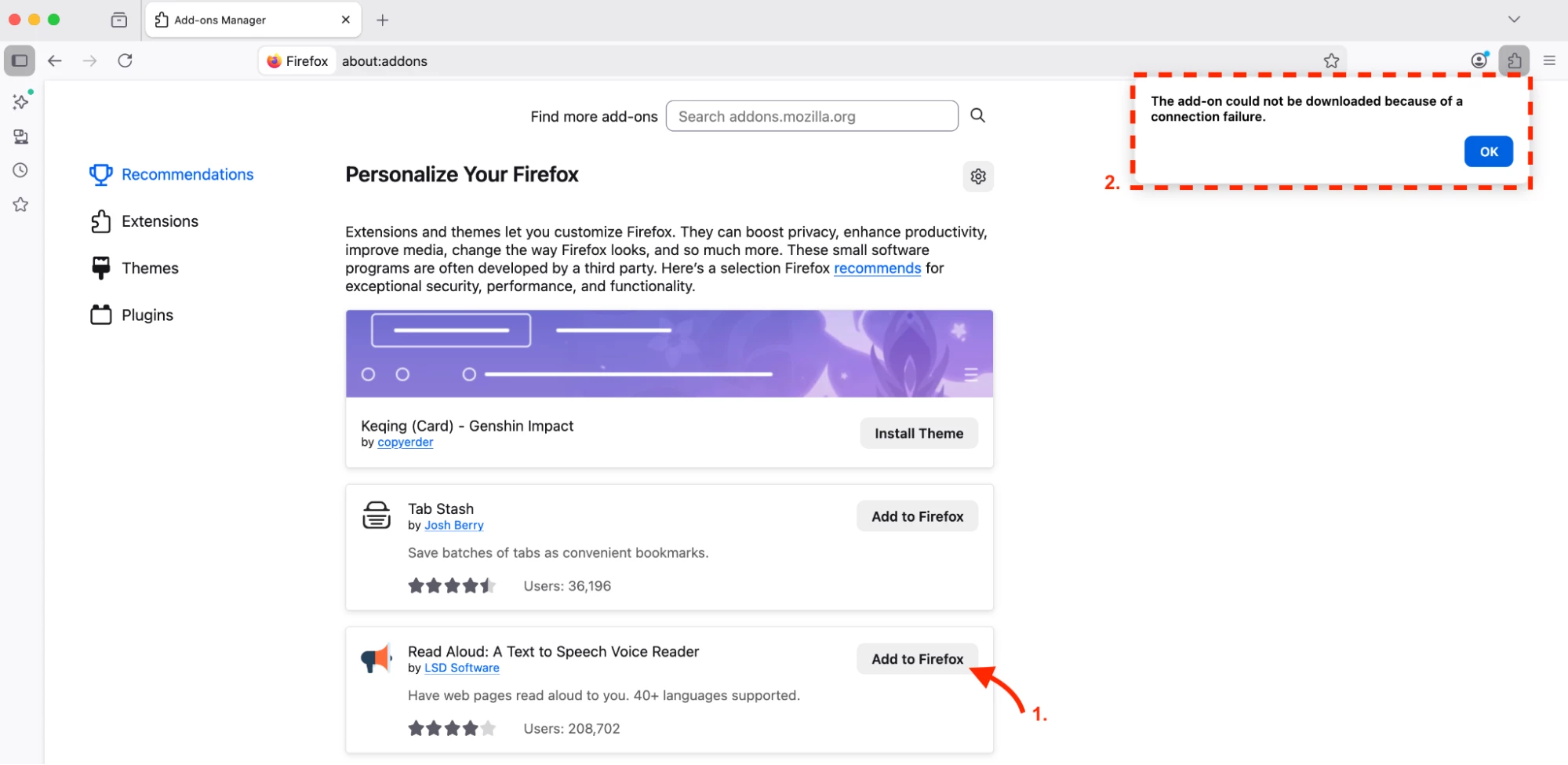Click the Keqing (Card) - Genshin Impact title

pos(467,426)
